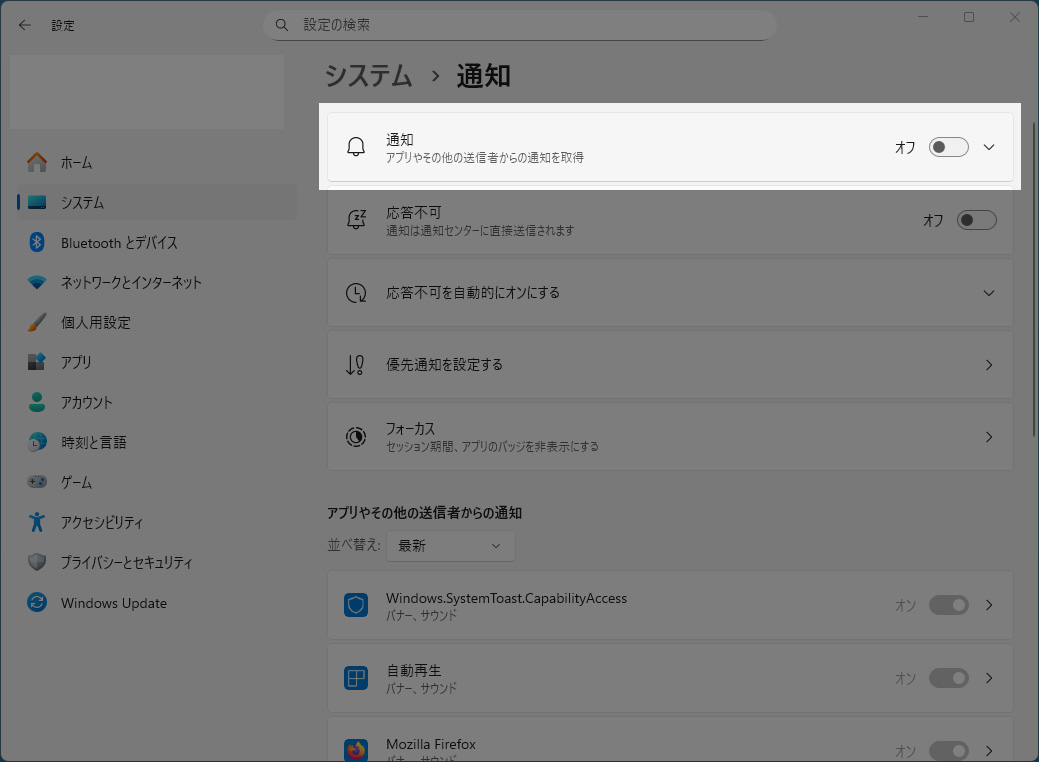
Task: Enable the 通知 toggle switch
Action: click(x=948, y=147)
